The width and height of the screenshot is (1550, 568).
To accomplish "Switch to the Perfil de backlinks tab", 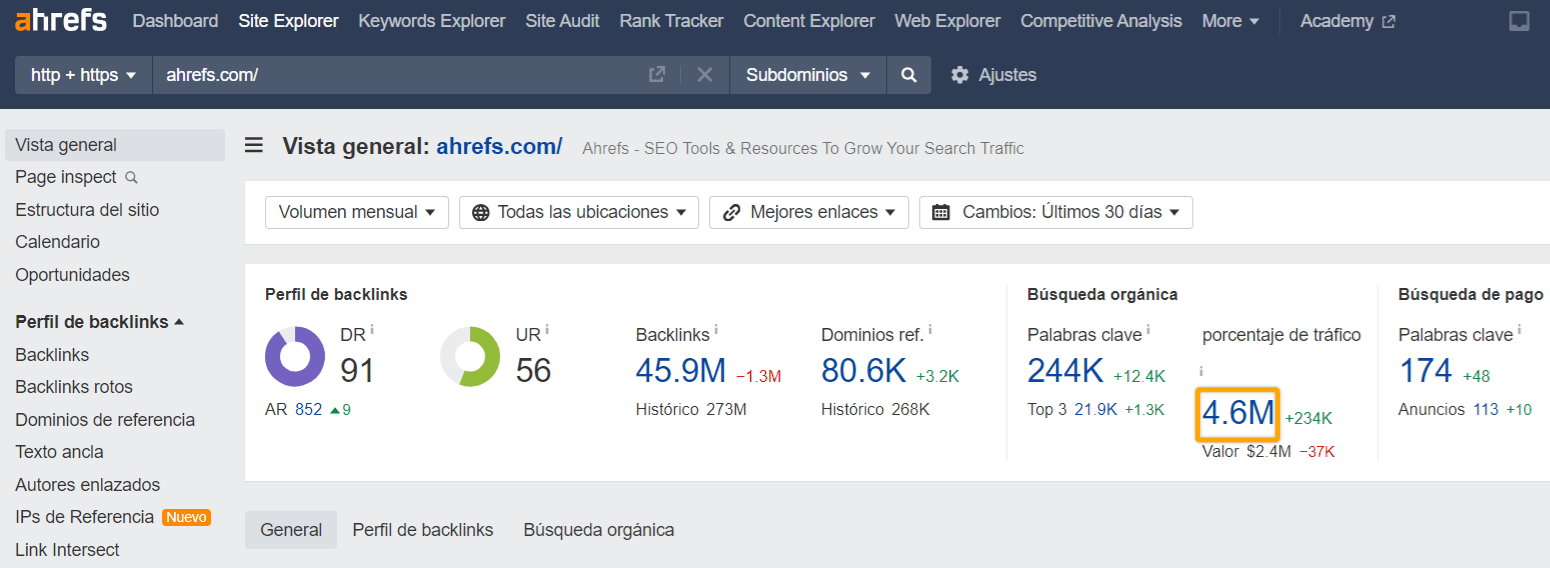I will pyautogui.click(x=423, y=530).
